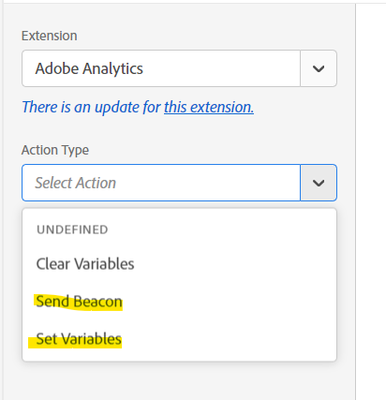Viewport: 386px width, 400px height.
Task: Select the Send Beacon action
Action: [x=79, y=301]
